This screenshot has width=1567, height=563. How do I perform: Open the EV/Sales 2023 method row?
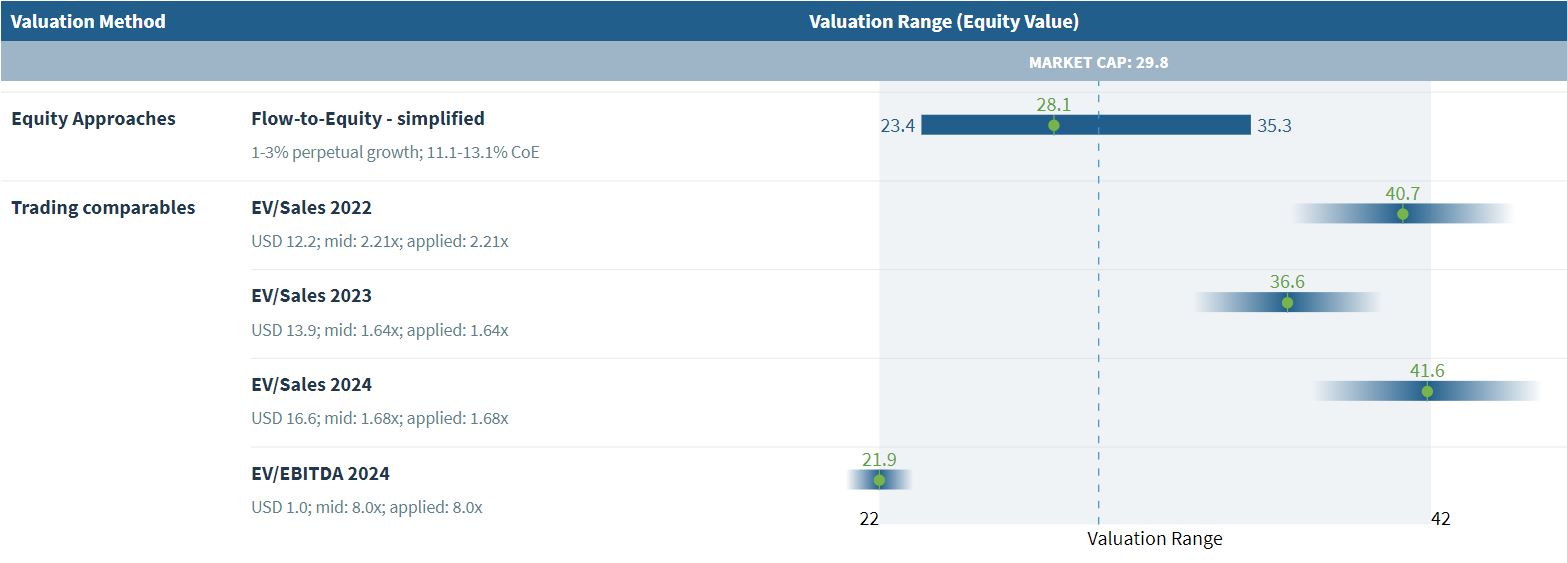(x=311, y=296)
